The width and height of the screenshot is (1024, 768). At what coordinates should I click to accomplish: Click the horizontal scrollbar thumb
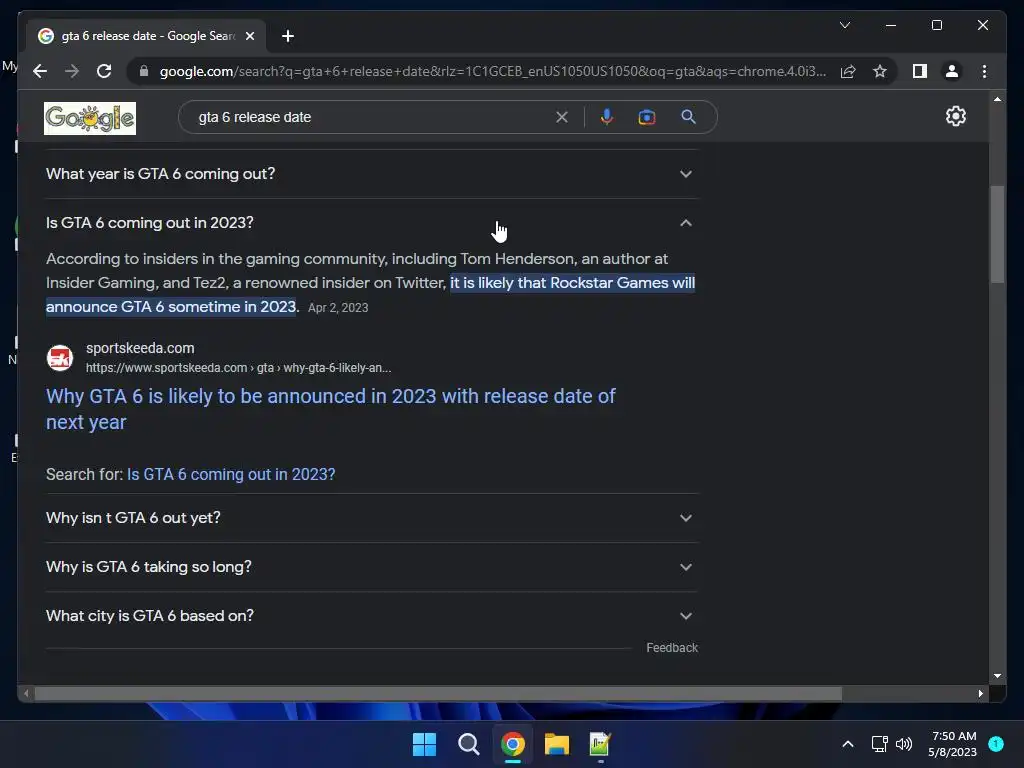pyautogui.click(x=438, y=694)
